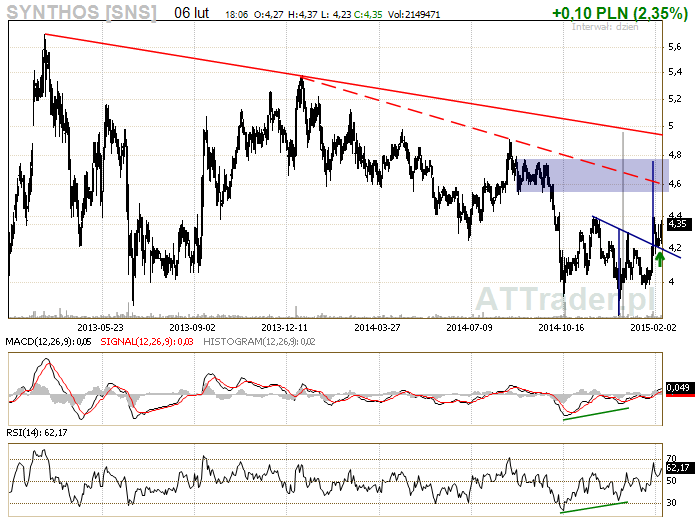Click x-axis date 2015-02-02

coord(653,328)
